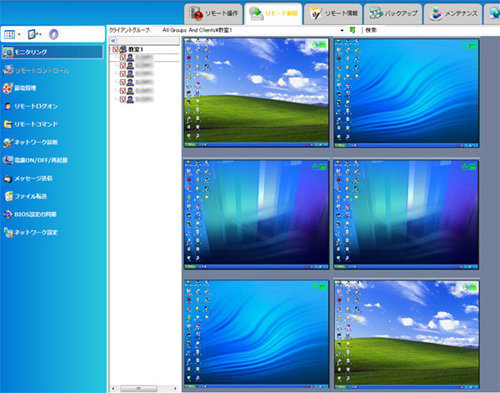This screenshot has height=393, width=500.
Task: Uncheck the first client checkbox in tree
Action: coord(123,57)
